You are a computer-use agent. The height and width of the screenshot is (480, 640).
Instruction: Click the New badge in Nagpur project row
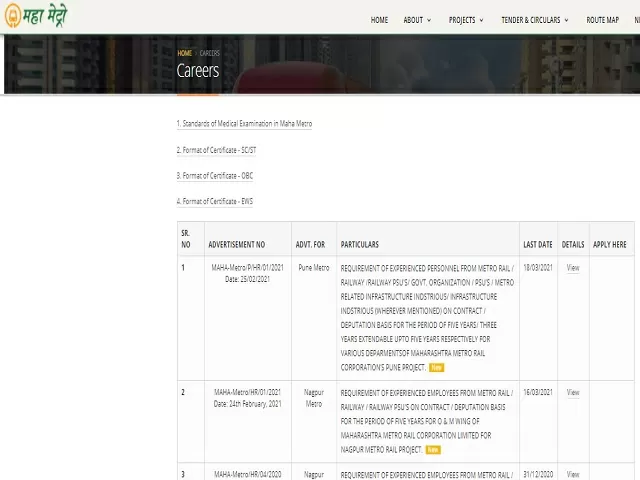coord(433,450)
